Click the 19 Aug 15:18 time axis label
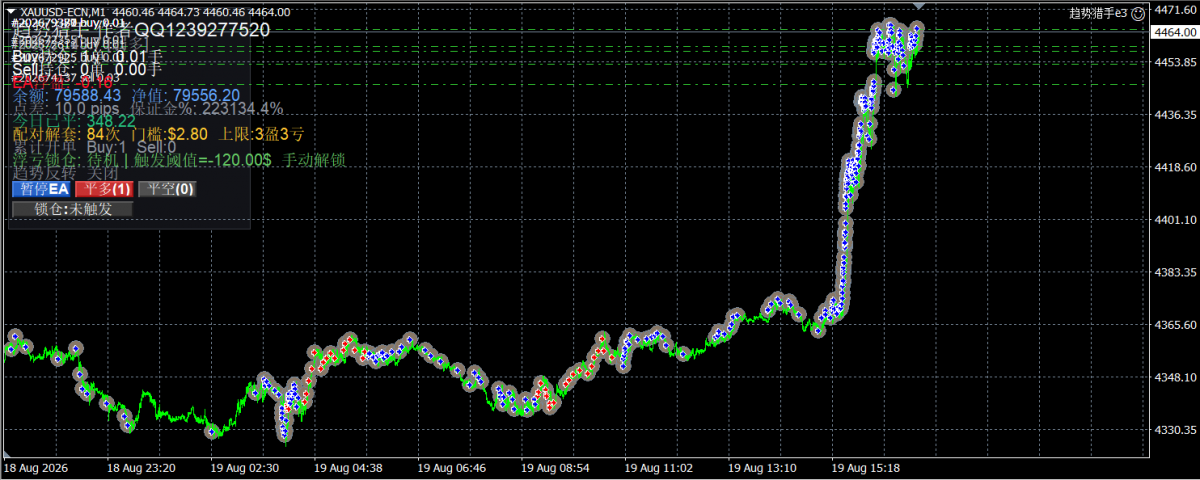1200x480 pixels. click(x=865, y=467)
